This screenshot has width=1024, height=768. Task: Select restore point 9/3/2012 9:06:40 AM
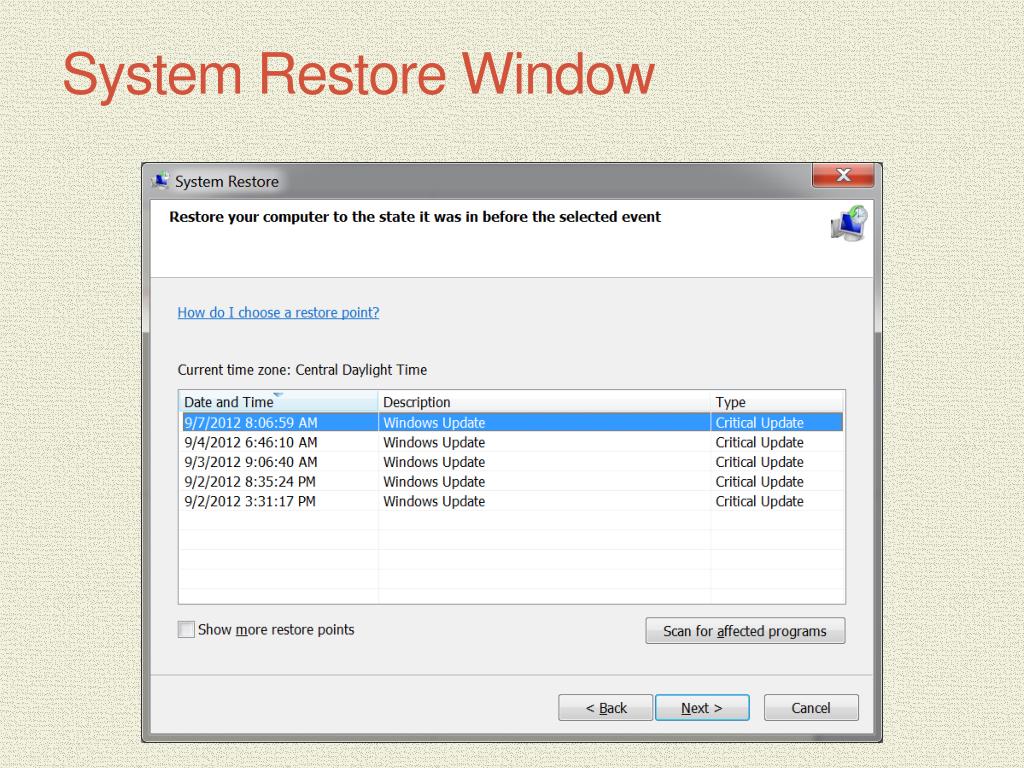(x=511, y=462)
